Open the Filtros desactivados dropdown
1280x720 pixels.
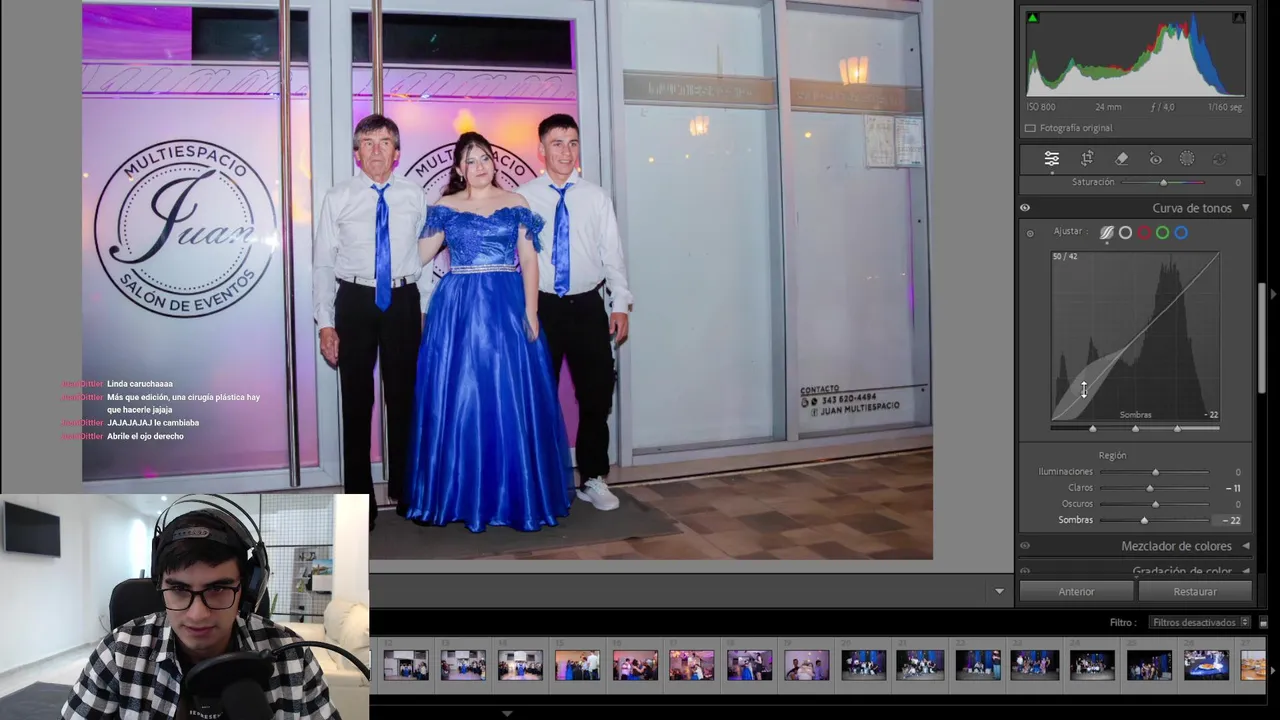[1200, 623]
